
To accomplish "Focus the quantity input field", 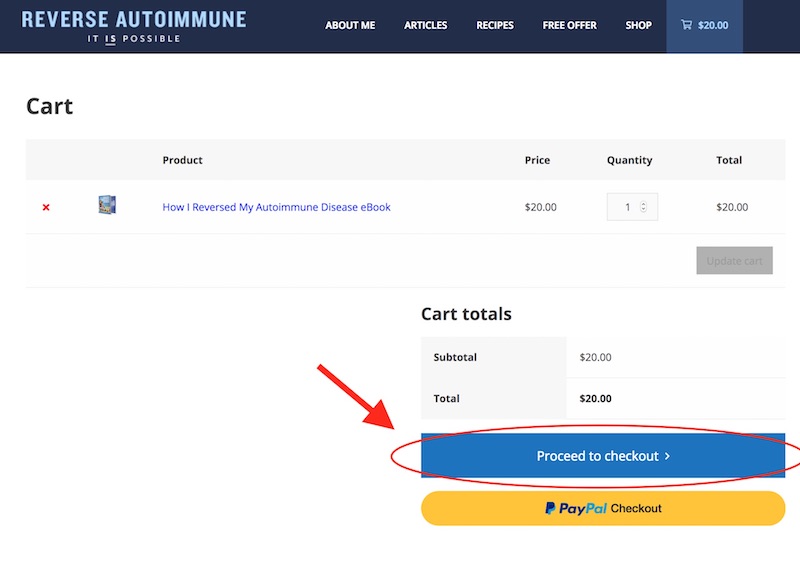I will 626,207.
